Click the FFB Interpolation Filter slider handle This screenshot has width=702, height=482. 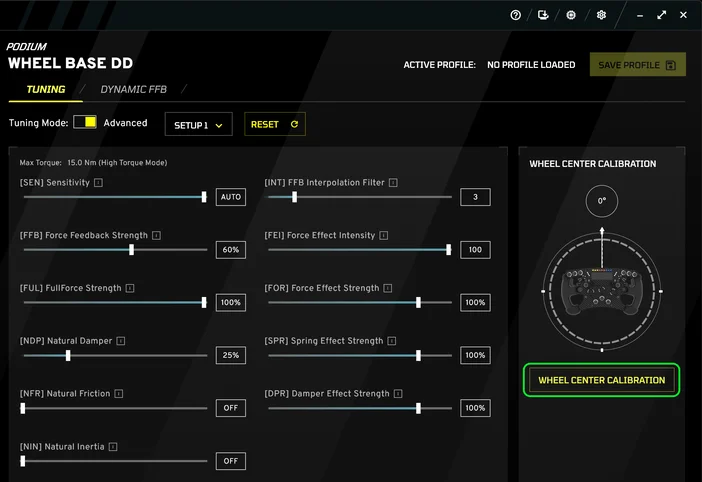295,197
